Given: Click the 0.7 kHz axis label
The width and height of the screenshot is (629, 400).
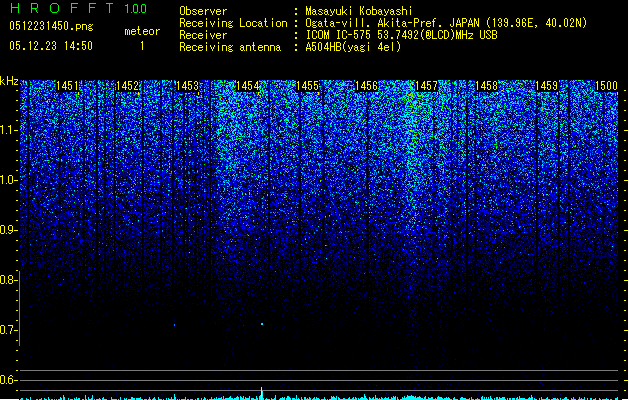Looking at the screenshot, I should click(x=9, y=330).
